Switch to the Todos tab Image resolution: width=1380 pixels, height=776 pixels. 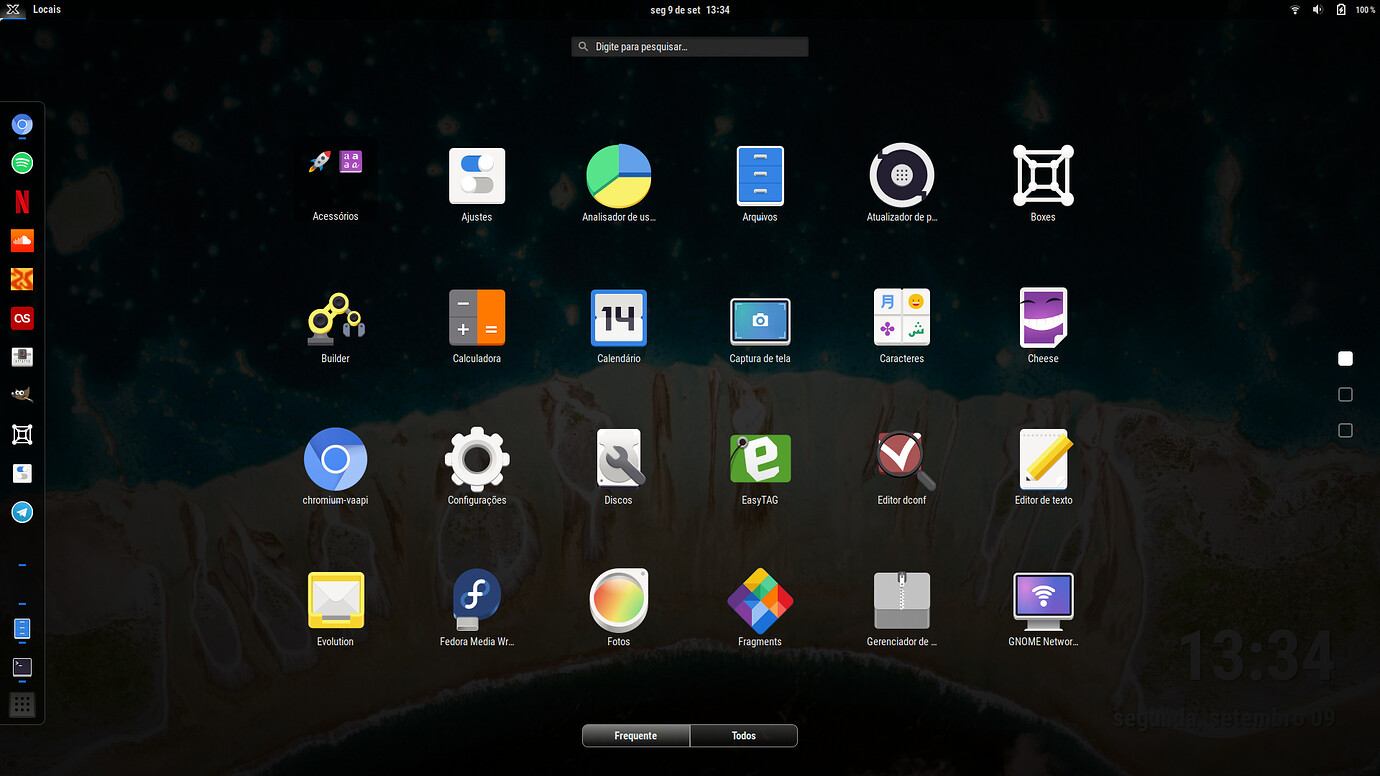coord(743,736)
